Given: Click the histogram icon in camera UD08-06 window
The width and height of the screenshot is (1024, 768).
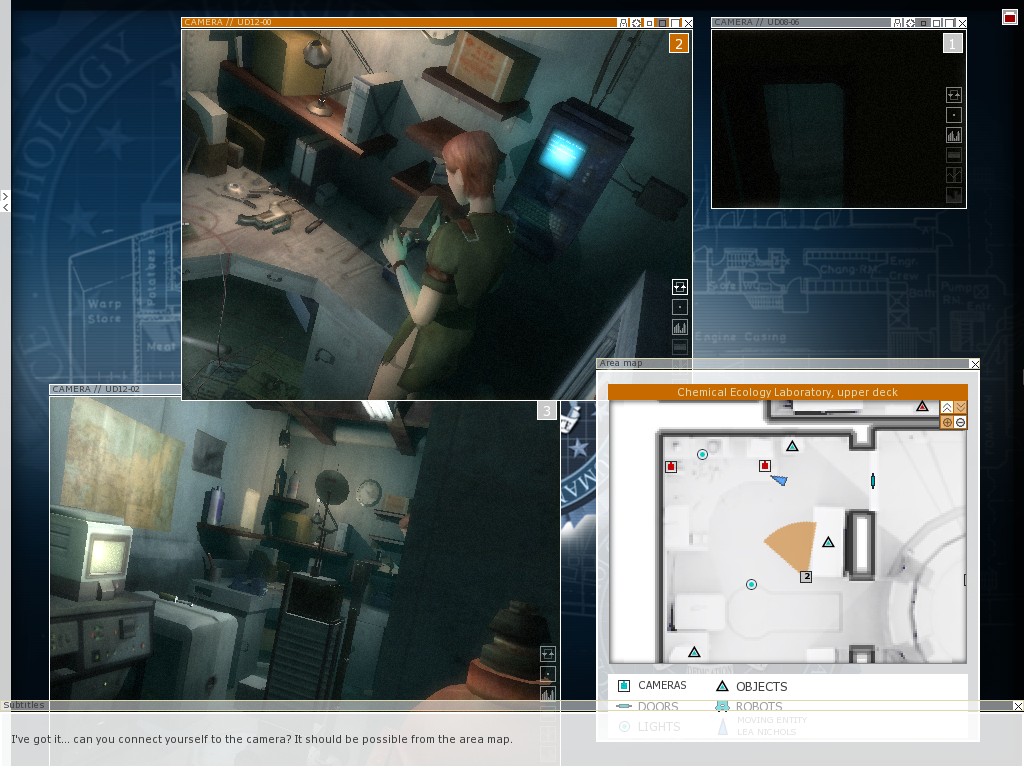Looking at the screenshot, I should (x=953, y=135).
